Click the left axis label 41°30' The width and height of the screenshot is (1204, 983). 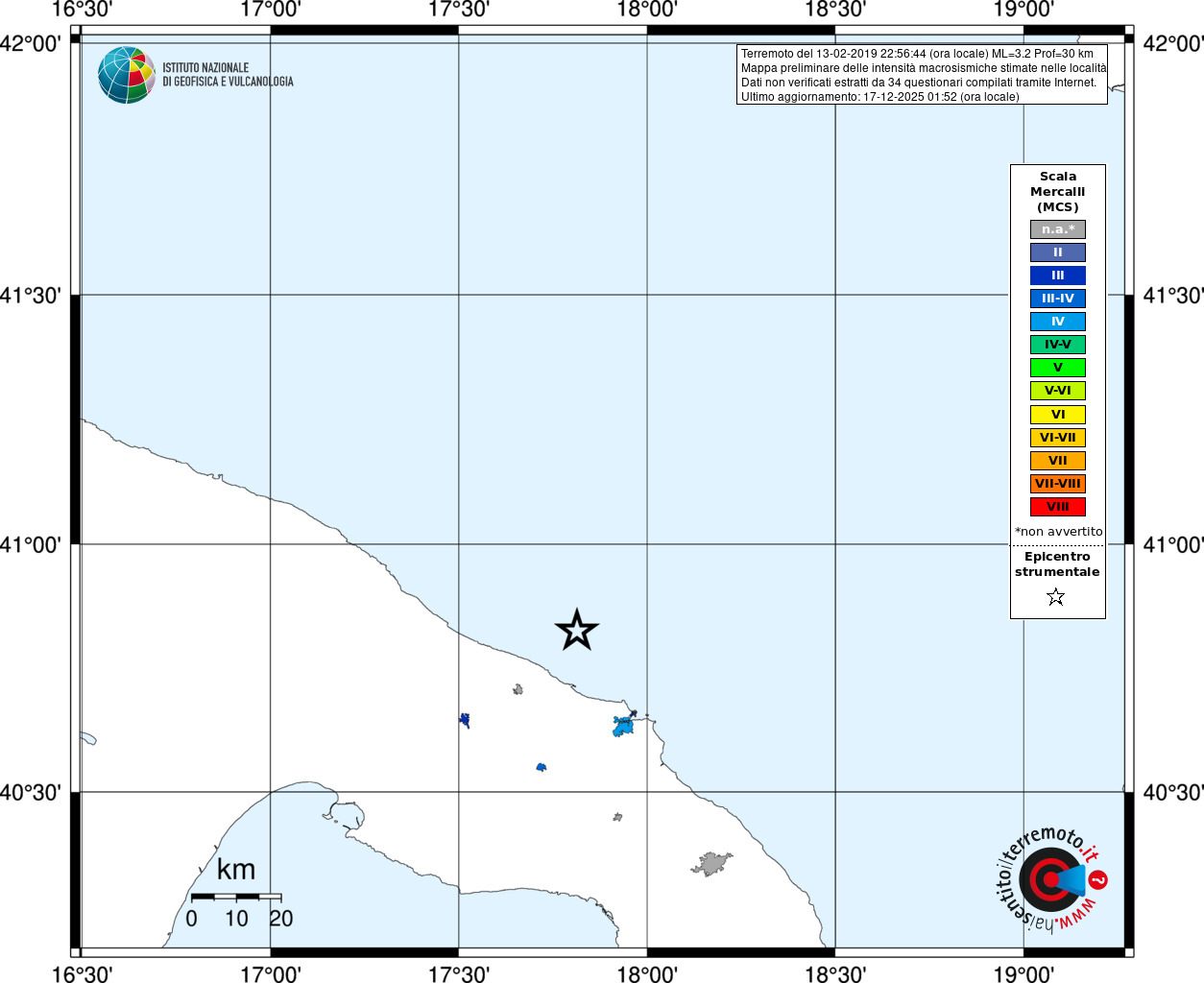tap(31, 295)
